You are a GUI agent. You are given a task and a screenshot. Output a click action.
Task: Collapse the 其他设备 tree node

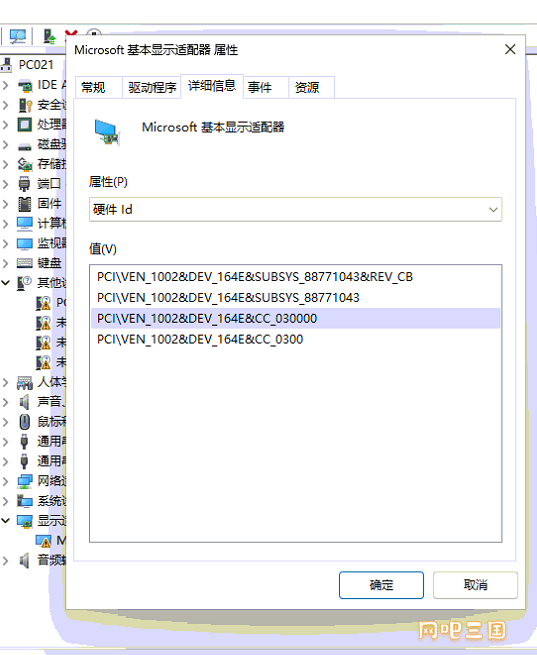5,283
